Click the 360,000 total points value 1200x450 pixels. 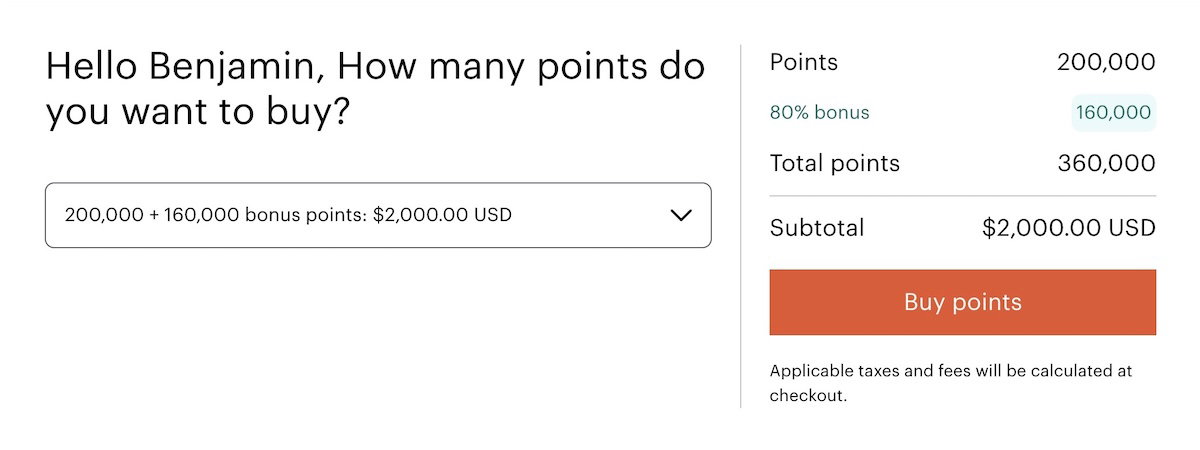tap(1106, 163)
